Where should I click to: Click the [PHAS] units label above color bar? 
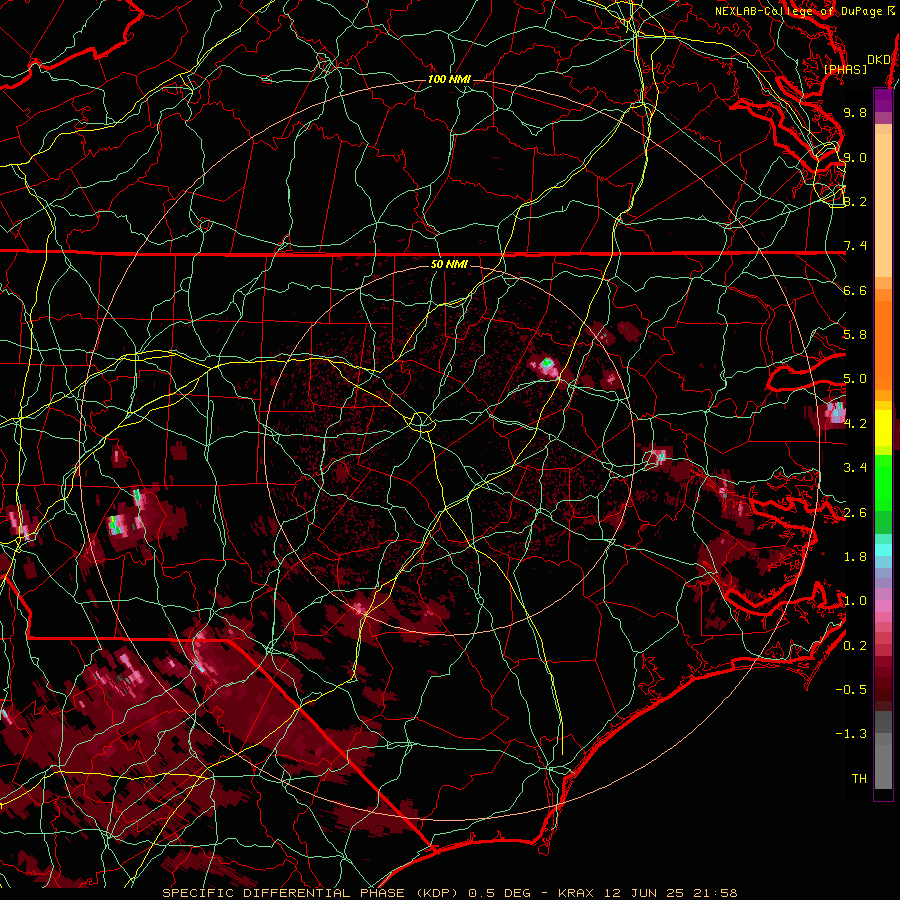click(x=845, y=69)
